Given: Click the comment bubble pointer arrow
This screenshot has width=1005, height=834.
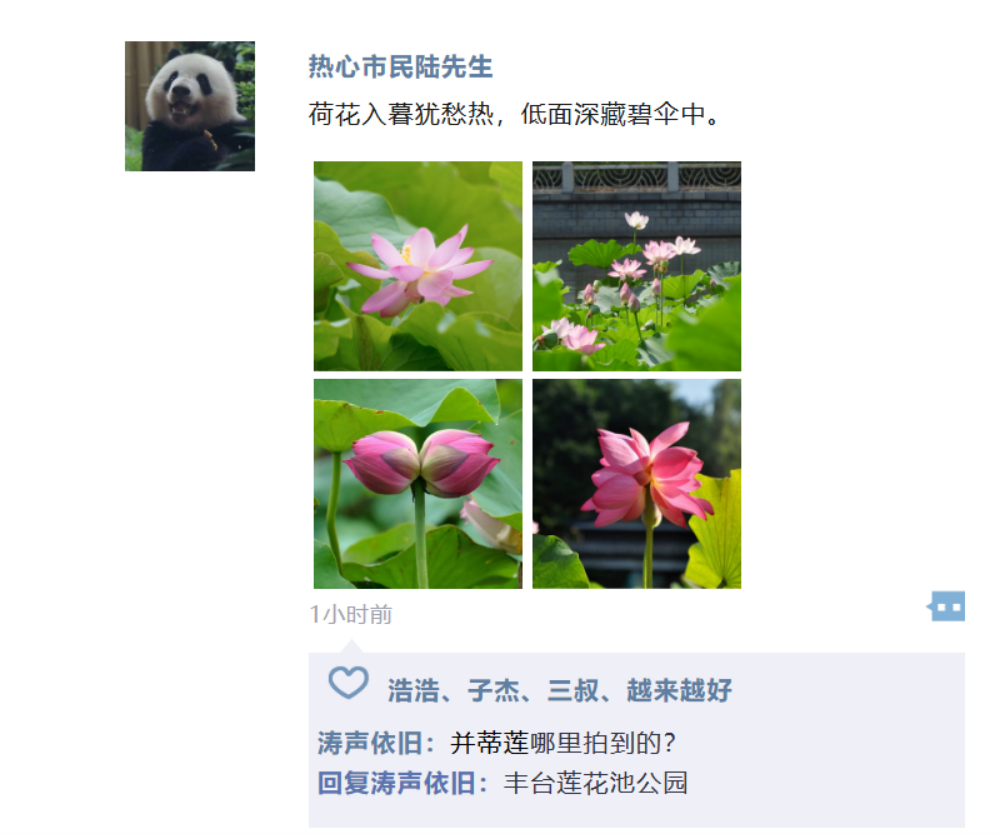Looking at the screenshot, I should tap(351, 646).
